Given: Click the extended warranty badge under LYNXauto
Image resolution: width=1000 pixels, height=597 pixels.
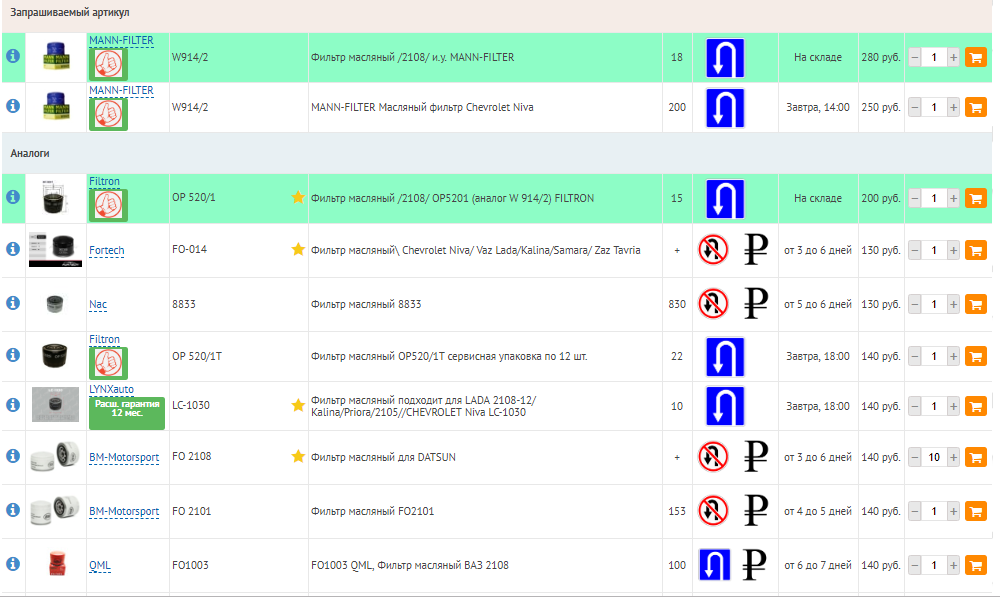Looking at the screenshot, I should click(127, 413).
